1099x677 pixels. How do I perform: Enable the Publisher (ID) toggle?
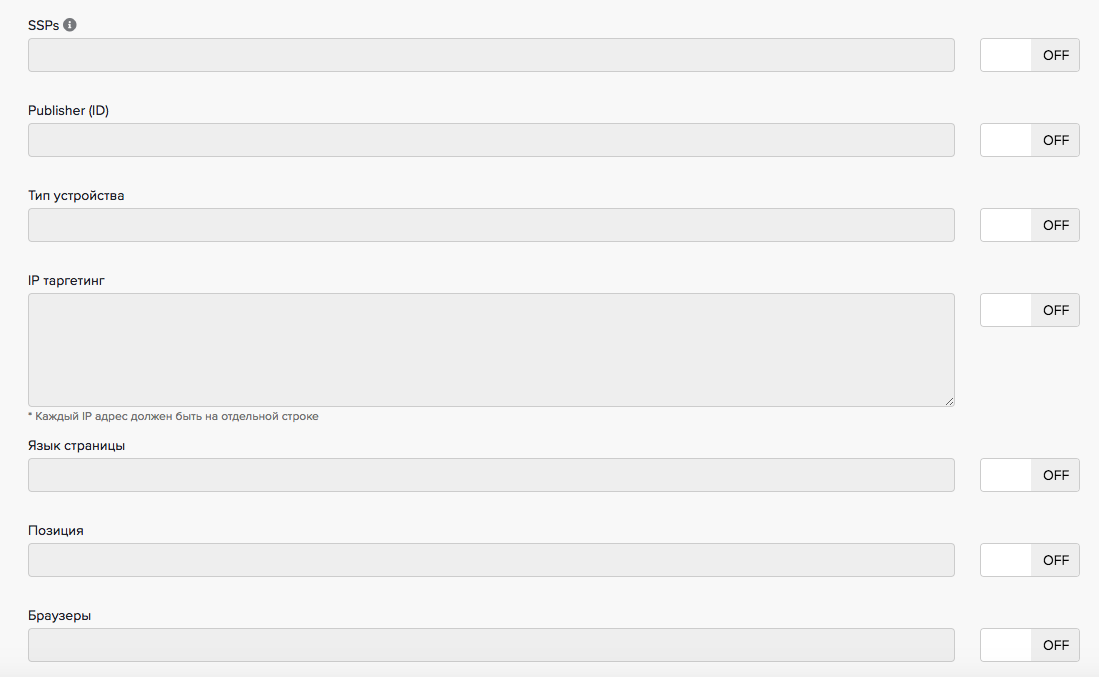click(1029, 140)
